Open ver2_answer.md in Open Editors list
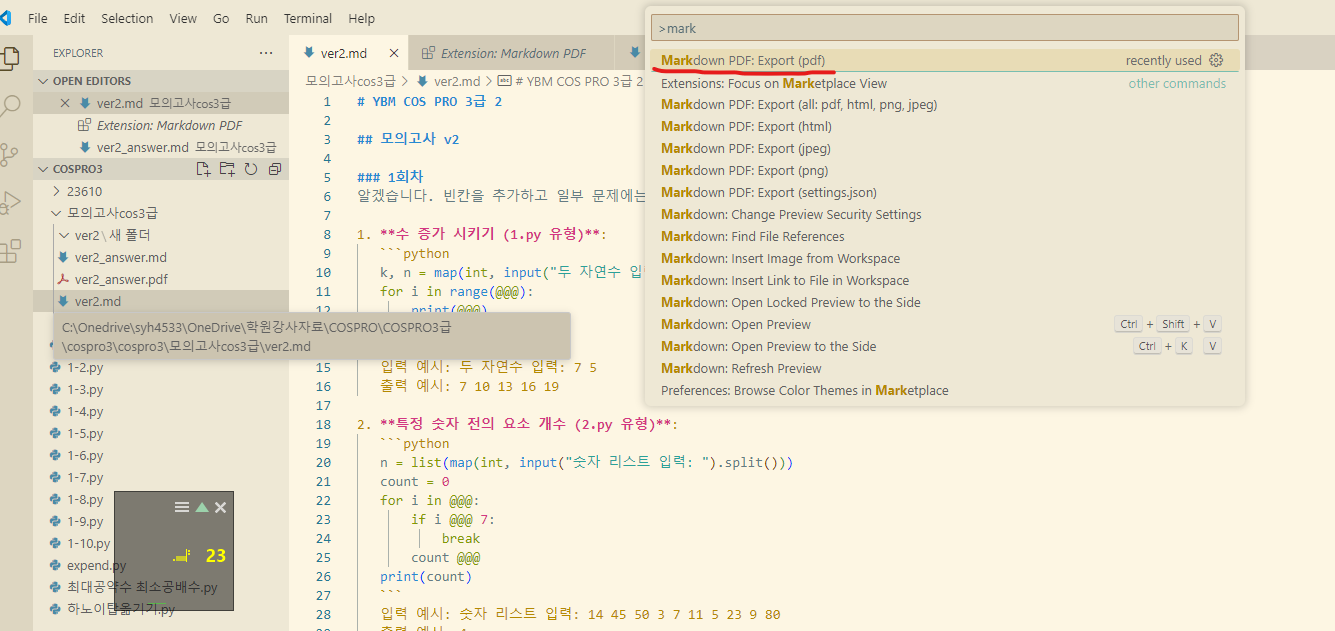 161,147
